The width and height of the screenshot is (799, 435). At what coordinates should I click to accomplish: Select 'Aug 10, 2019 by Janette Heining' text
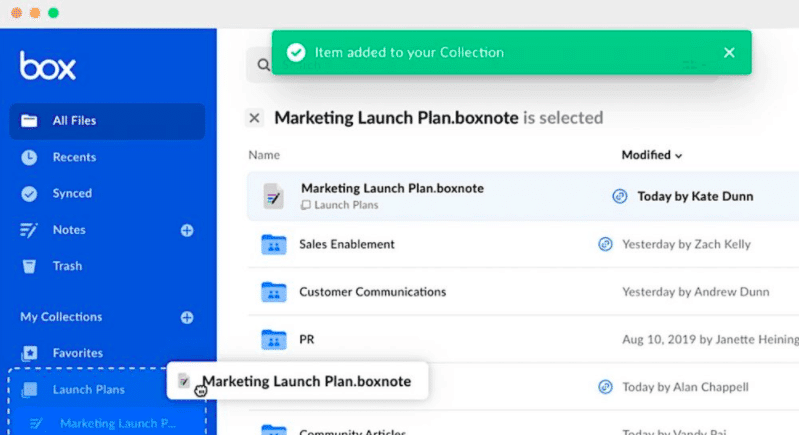tap(710, 339)
